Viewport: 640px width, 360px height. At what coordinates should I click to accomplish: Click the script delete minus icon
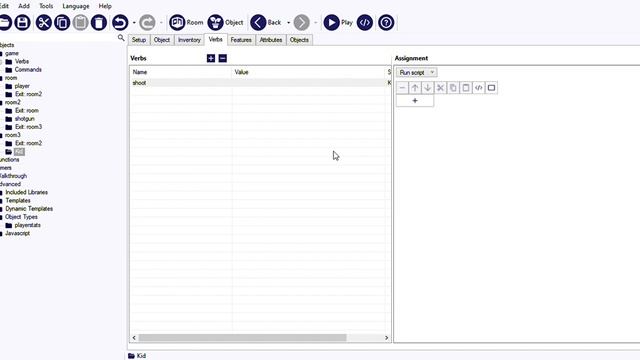tap(402, 88)
